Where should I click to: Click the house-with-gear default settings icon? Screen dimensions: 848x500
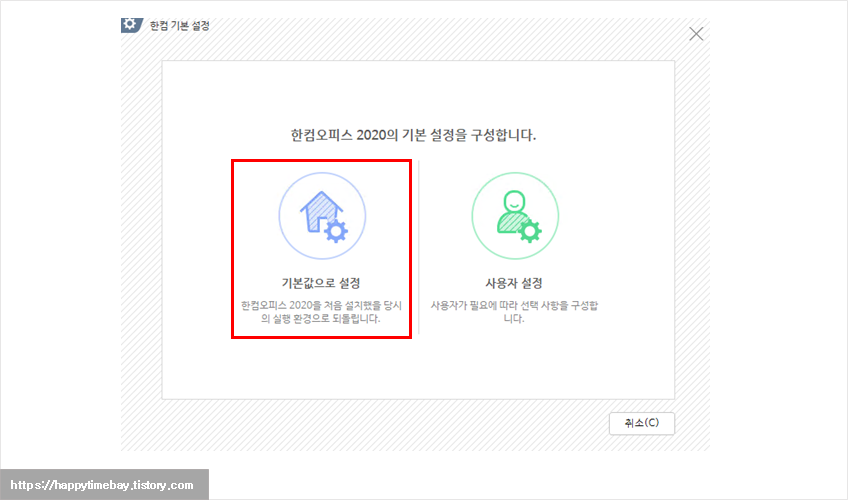pyautogui.click(x=322, y=216)
